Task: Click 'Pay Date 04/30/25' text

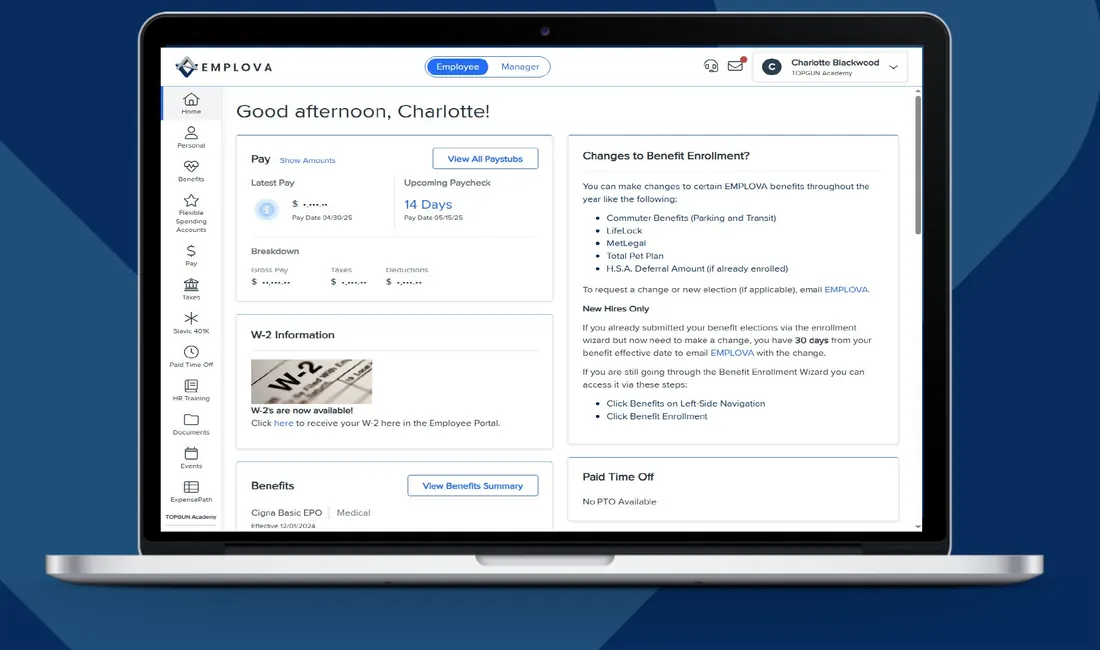Action: coord(322,217)
